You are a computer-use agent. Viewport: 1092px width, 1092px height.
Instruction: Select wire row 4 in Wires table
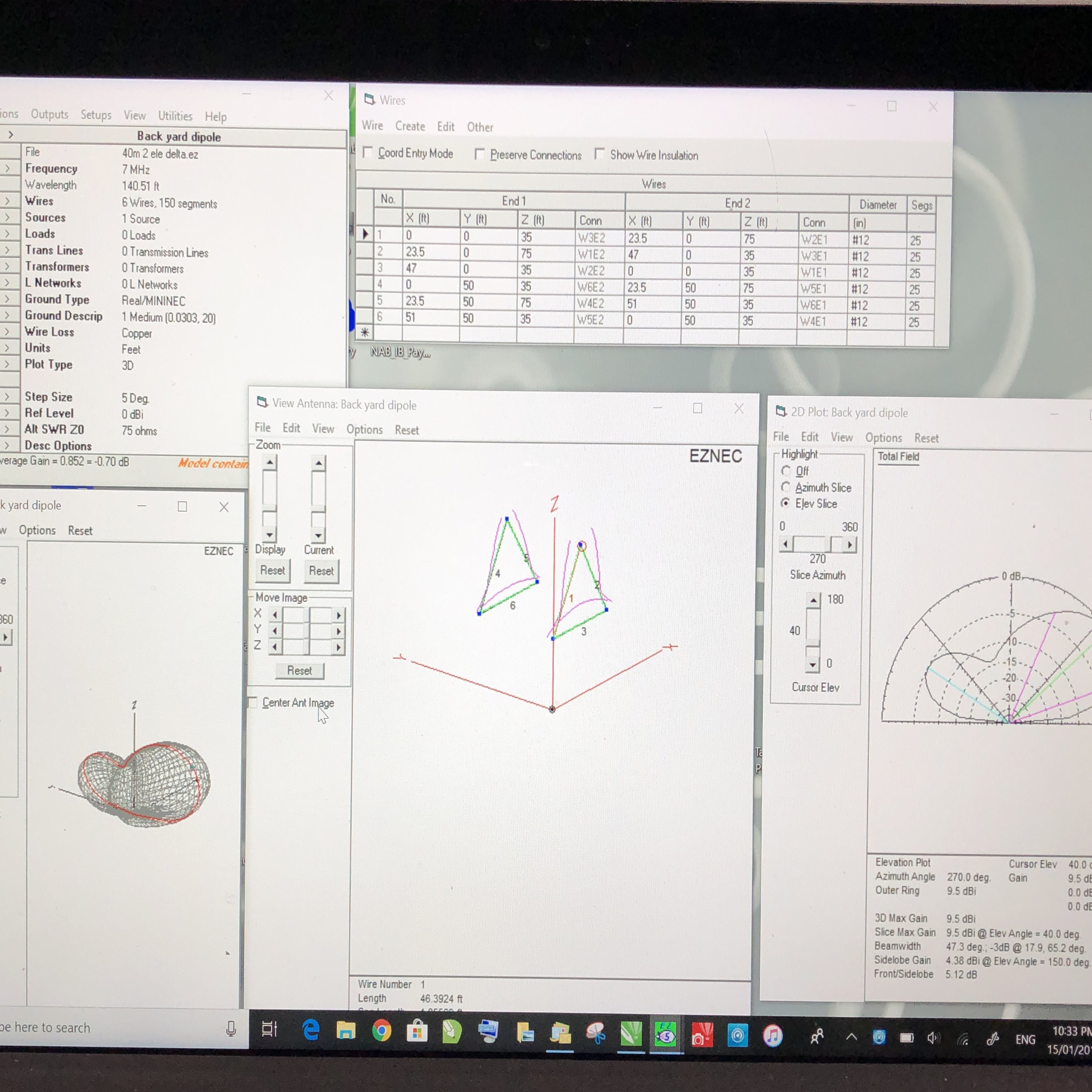(x=365, y=284)
